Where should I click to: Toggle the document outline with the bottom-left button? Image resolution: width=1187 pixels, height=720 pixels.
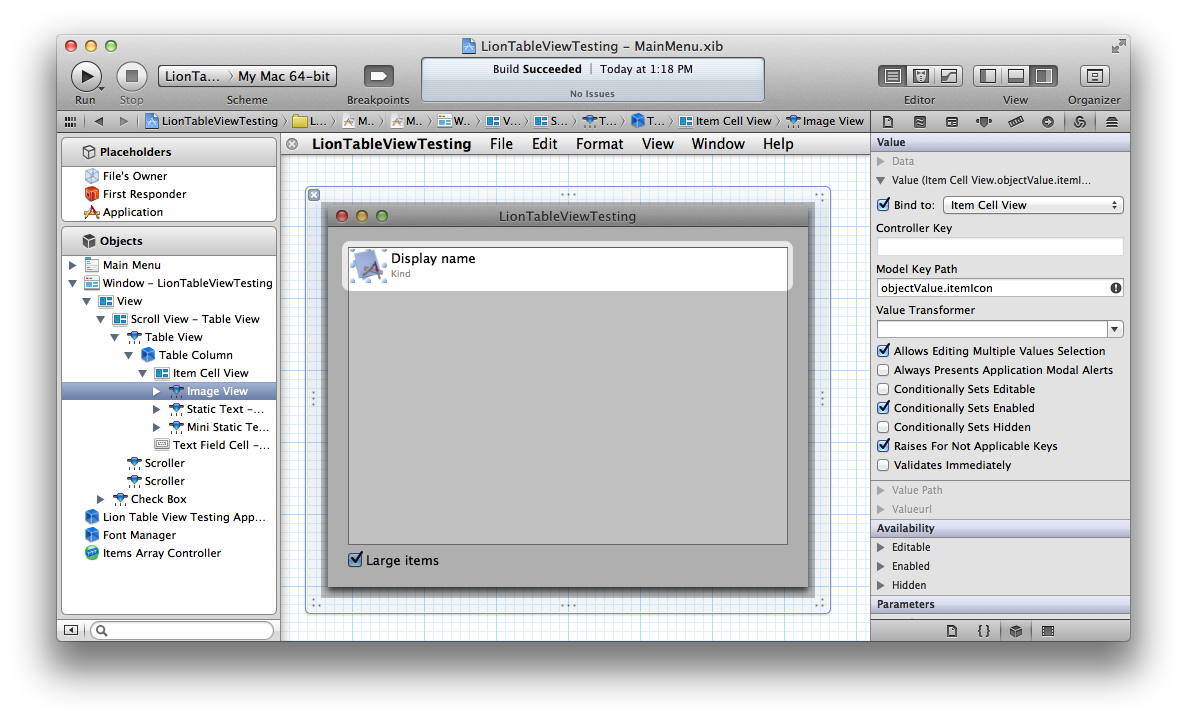70,630
